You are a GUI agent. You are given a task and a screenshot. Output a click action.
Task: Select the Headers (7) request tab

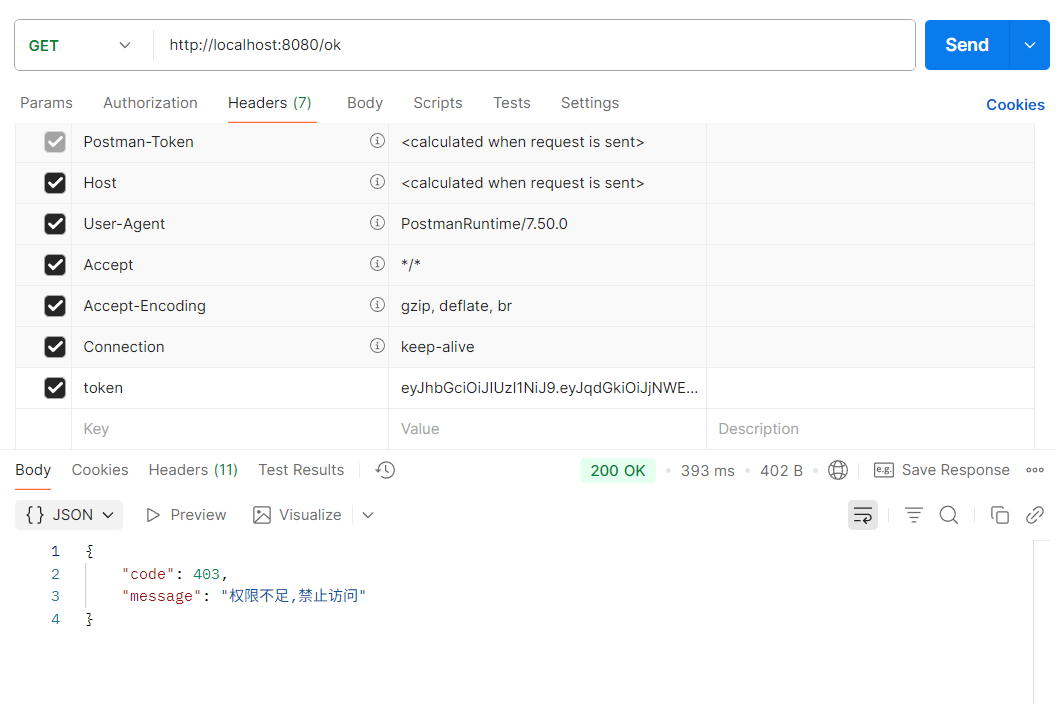click(269, 103)
